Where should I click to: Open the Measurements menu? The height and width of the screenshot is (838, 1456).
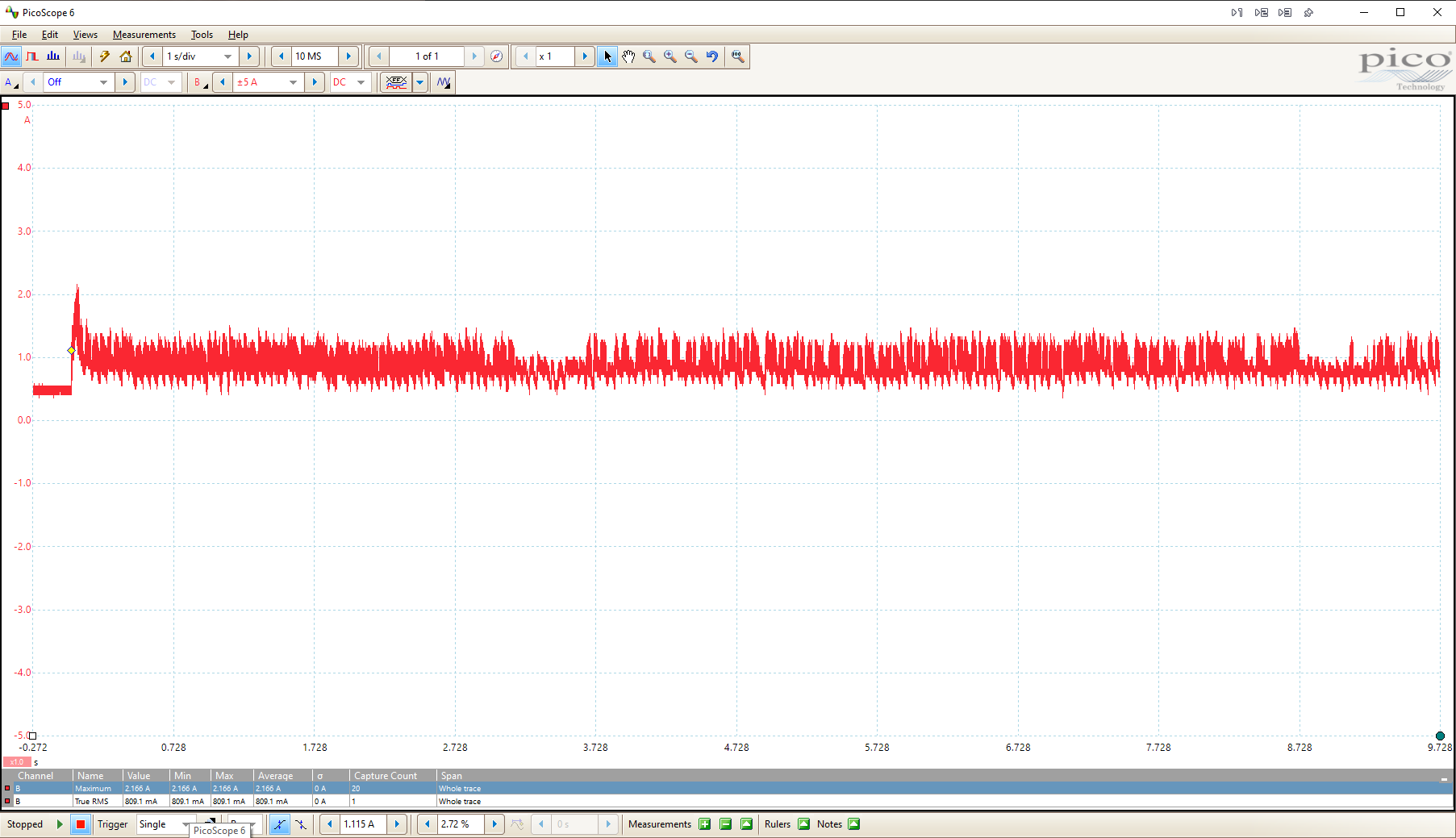[144, 35]
